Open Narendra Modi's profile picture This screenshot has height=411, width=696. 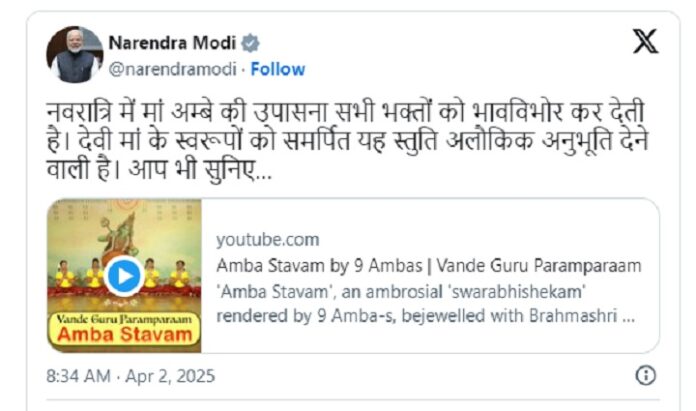pyautogui.click(x=75, y=55)
